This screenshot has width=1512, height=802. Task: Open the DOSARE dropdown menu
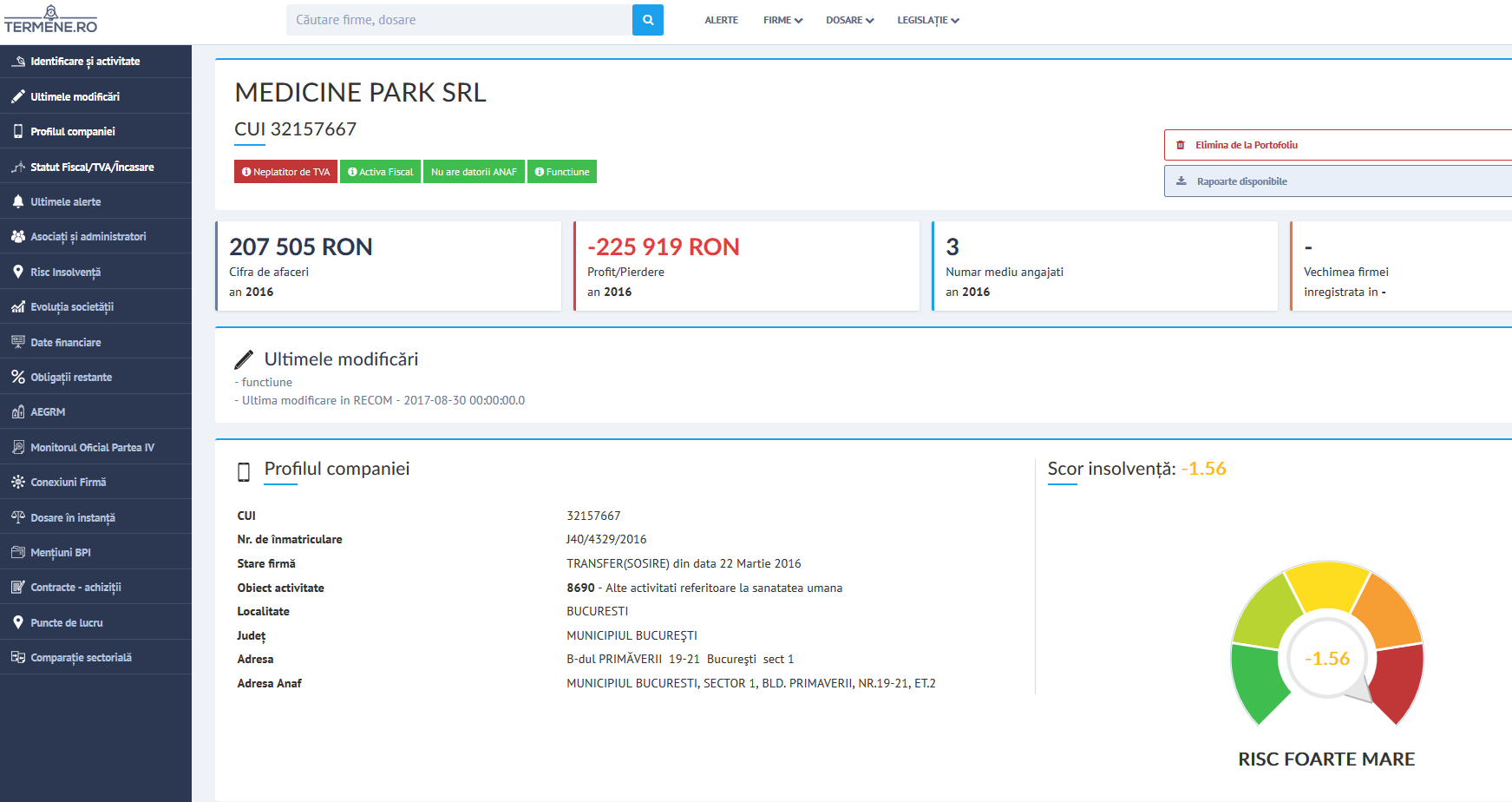(849, 20)
